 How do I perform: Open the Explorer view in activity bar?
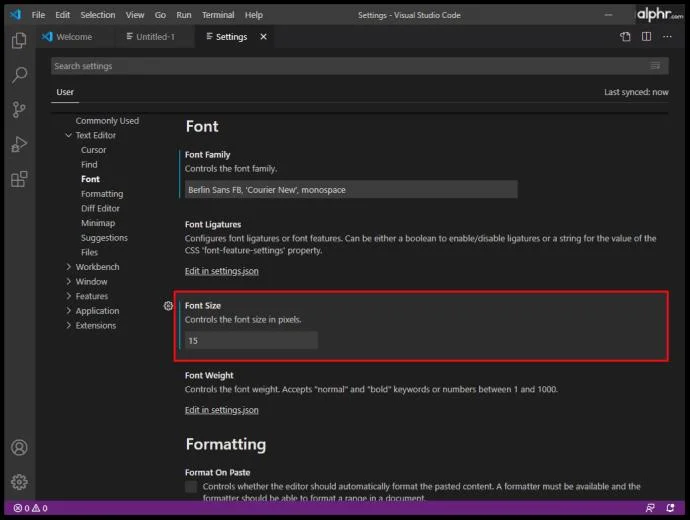[x=19, y=40]
